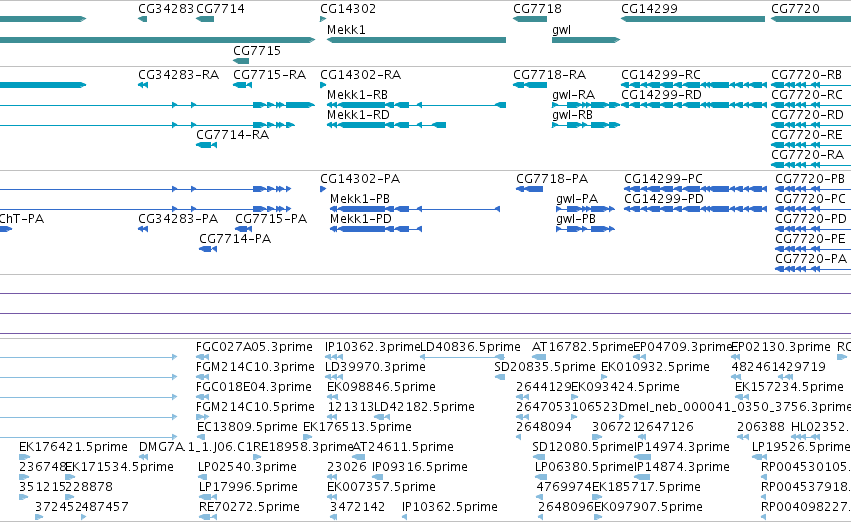Open the CG14302-PA protein label
Screen dimensions: 851x522
click(360, 179)
